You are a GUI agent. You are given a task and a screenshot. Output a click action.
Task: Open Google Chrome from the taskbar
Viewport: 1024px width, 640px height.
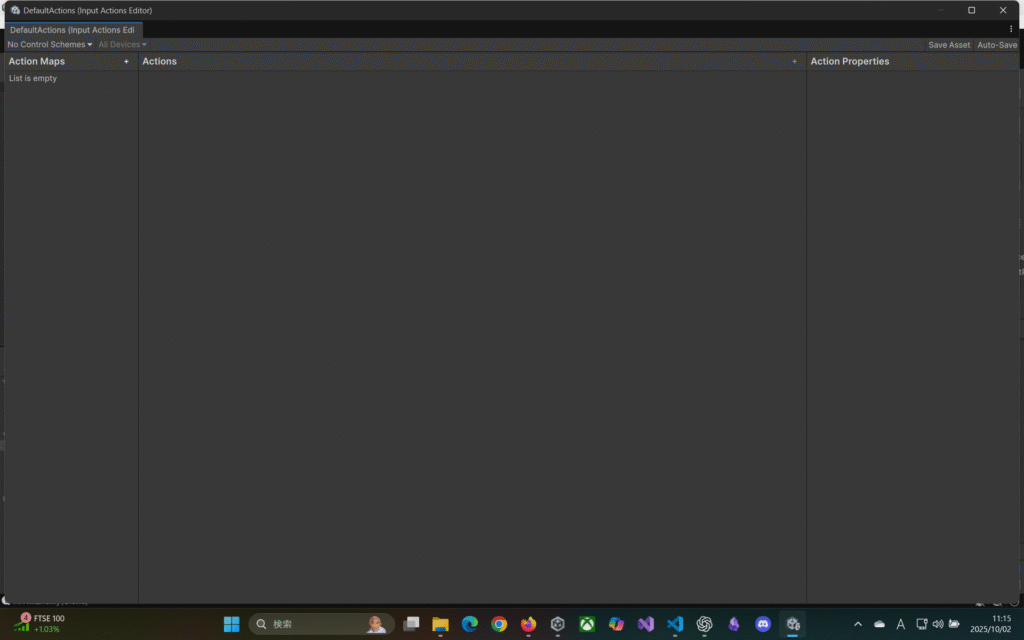point(499,624)
